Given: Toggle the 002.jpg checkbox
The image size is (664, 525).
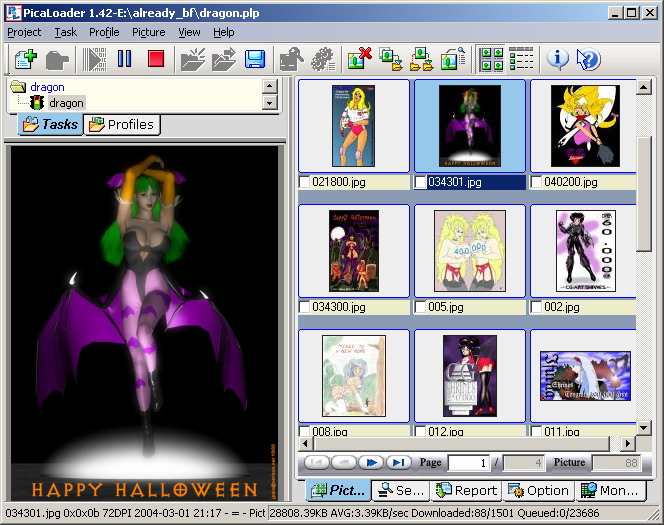Looking at the screenshot, I should (x=537, y=307).
